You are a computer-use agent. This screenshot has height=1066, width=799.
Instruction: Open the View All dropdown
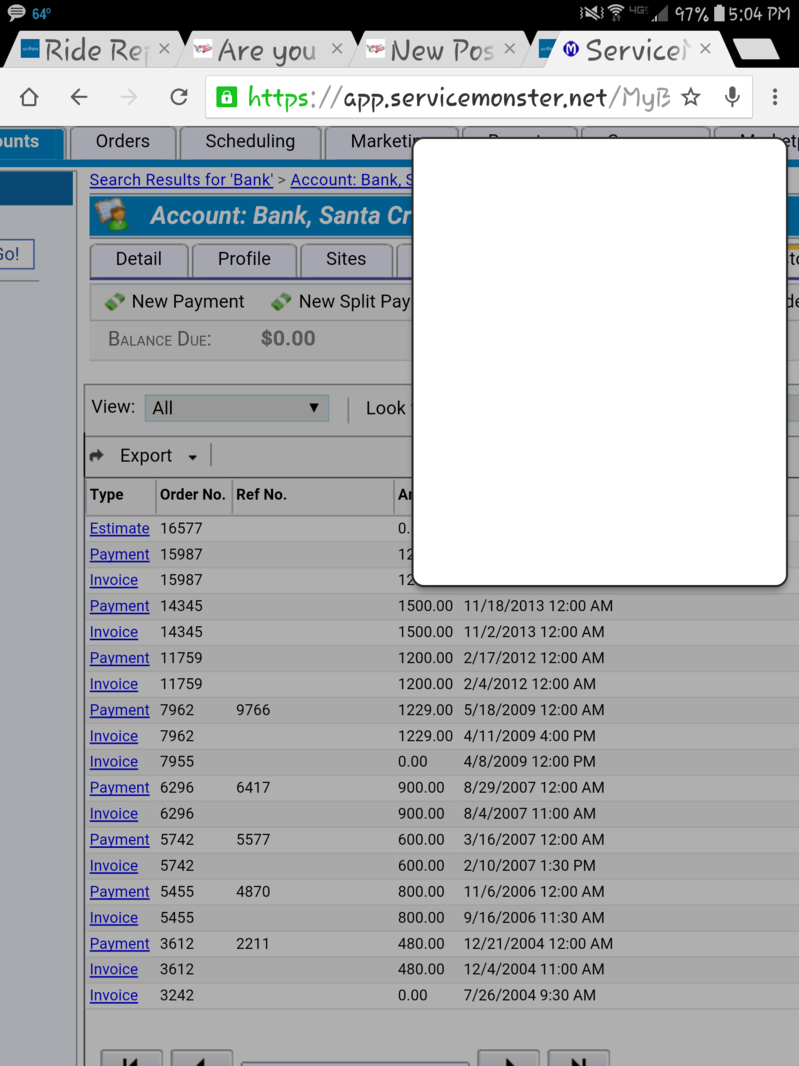[x=237, y=408]
